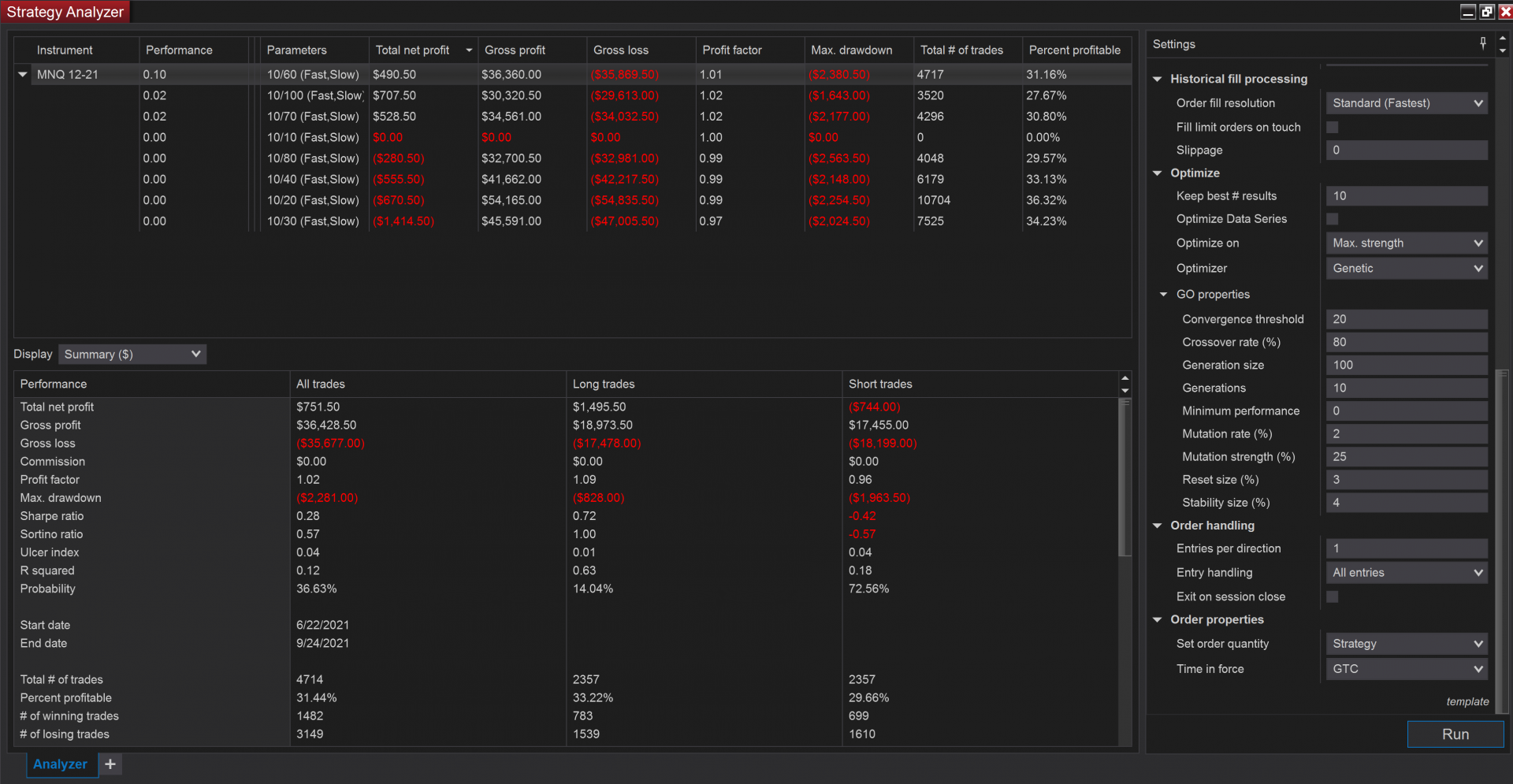The width and height of the screenshot is (1513, 784).
Task: Sort by Percent profitable column header
Action: (x=1076, y=50)
